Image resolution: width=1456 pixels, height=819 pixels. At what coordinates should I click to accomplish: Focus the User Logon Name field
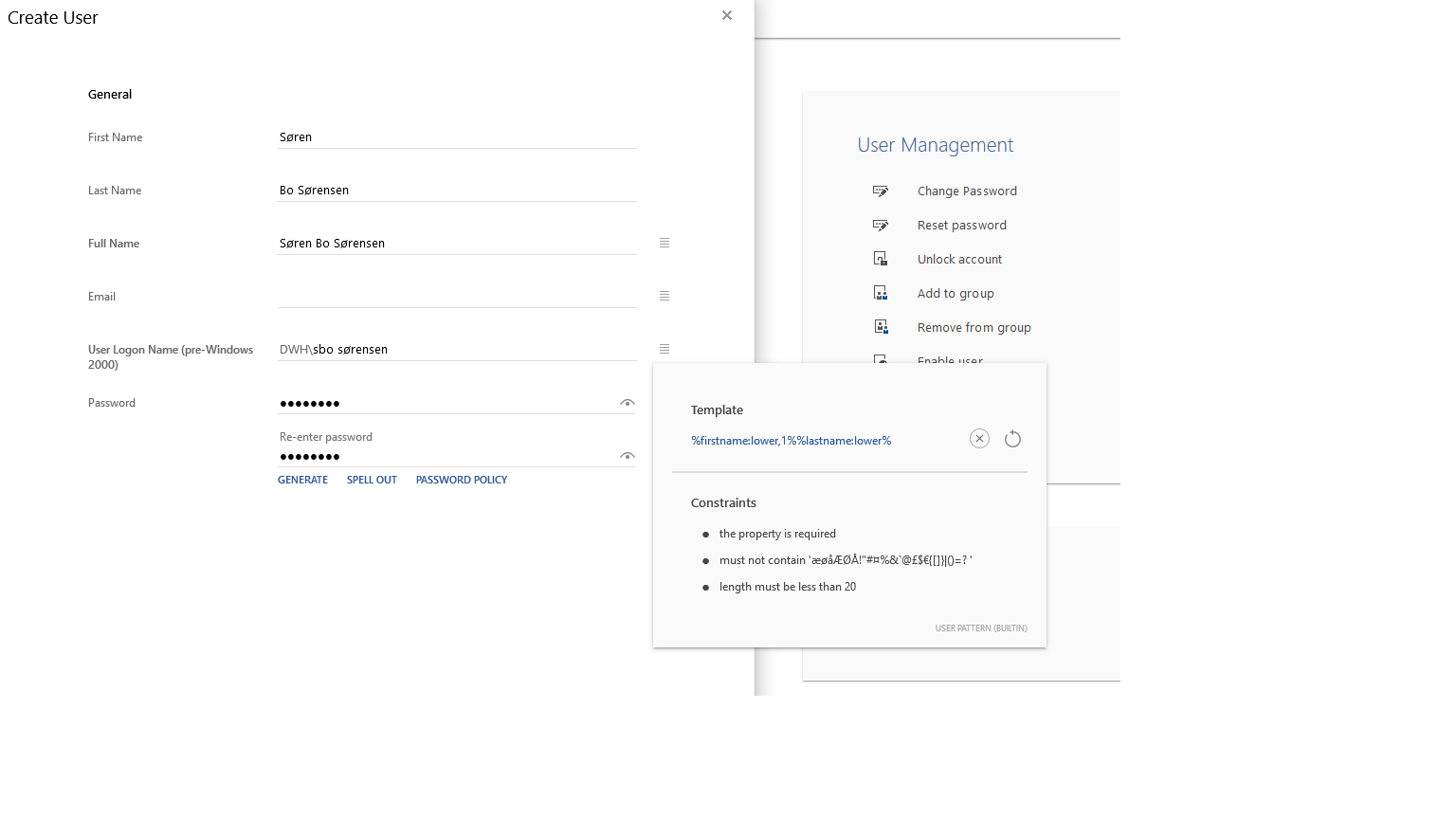pyautogui.click(x=457, y=350)
